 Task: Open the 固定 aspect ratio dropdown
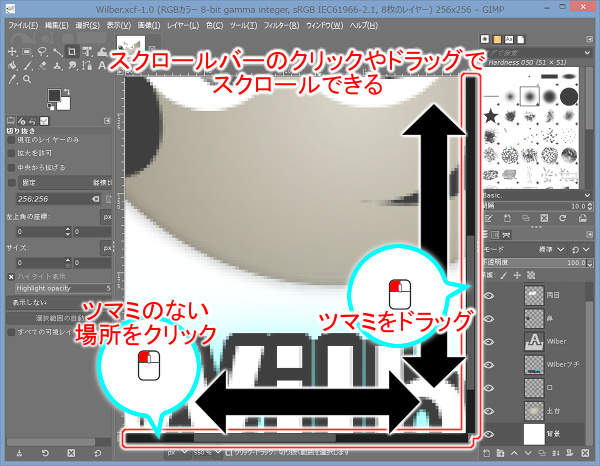point(65,182)
